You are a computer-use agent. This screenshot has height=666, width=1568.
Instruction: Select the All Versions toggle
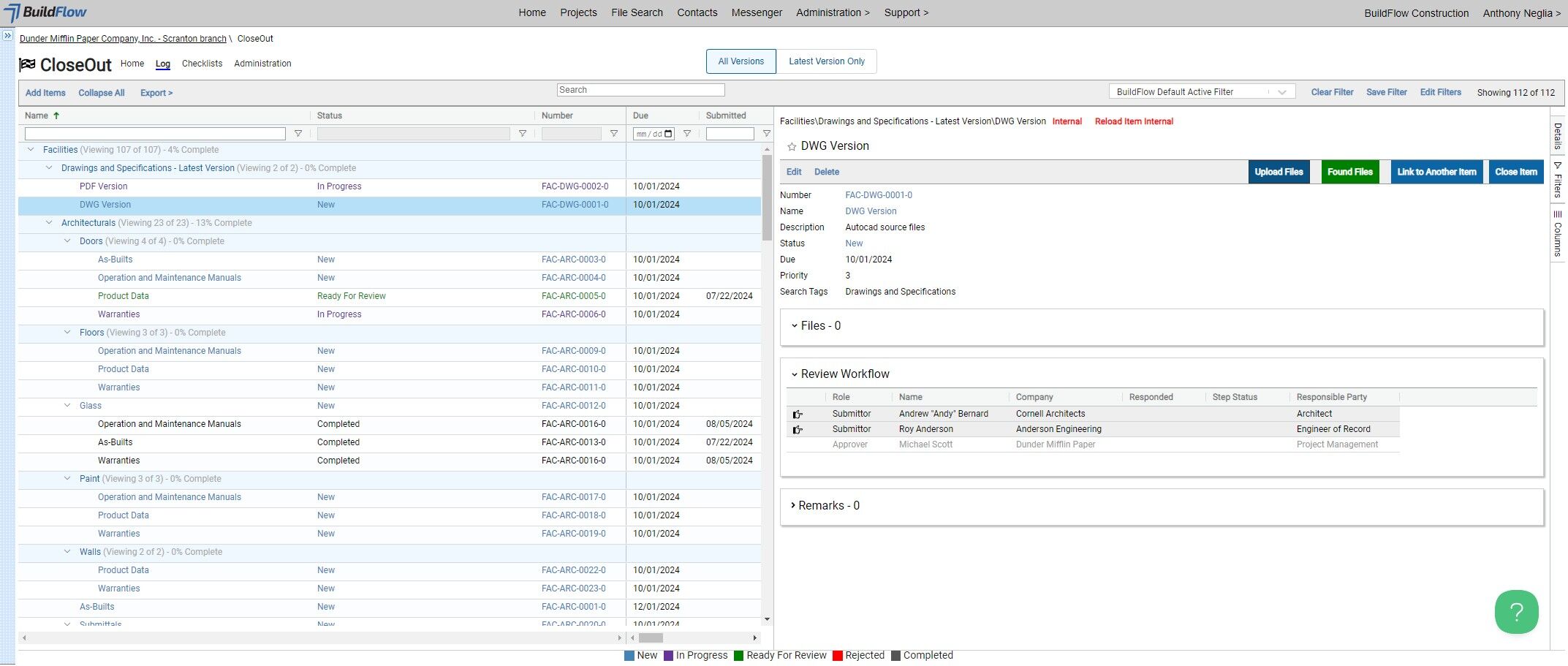pos(741,61)
